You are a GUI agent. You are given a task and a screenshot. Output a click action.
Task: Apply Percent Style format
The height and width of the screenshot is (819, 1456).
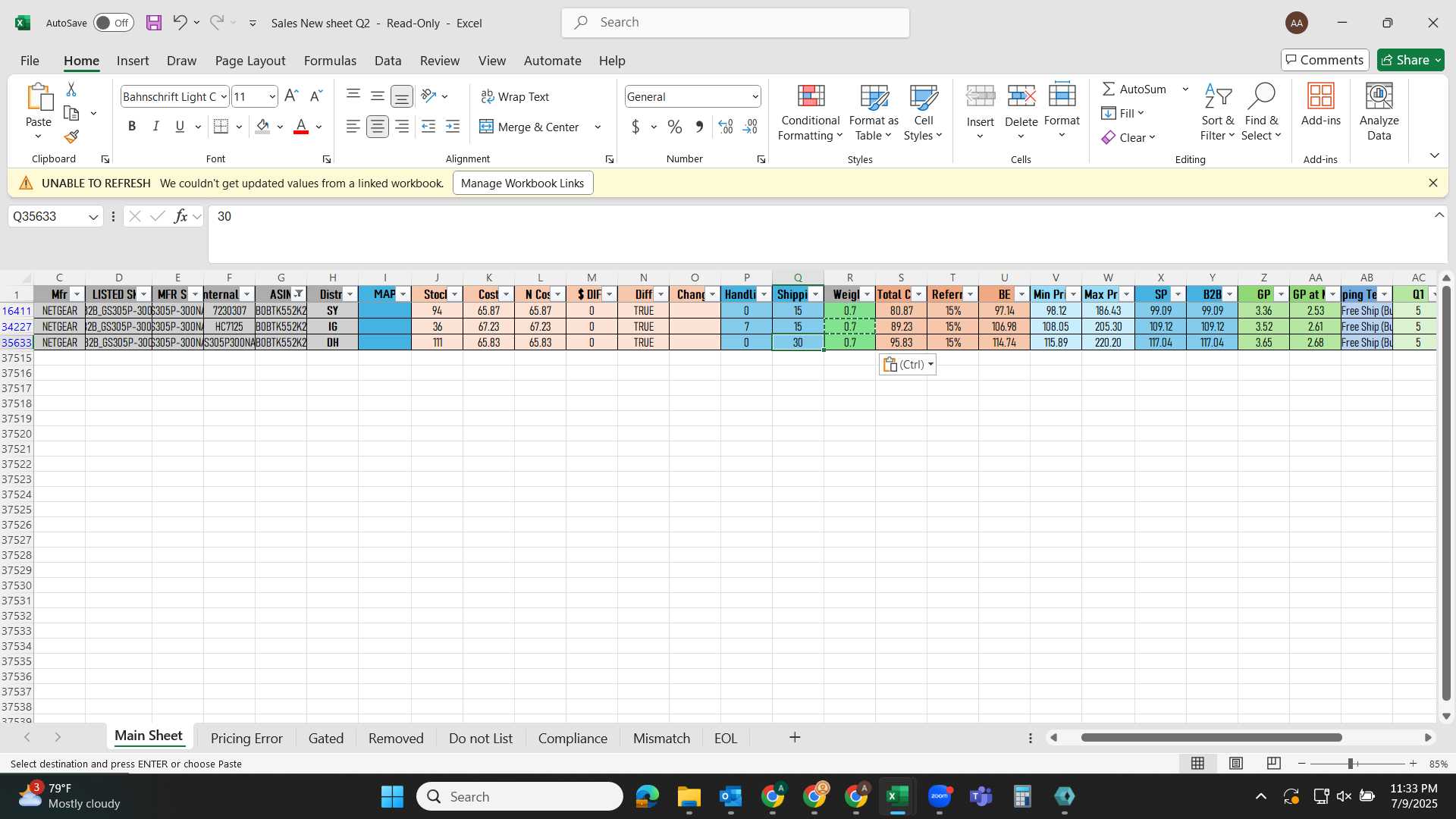click(x=675, y=127)
